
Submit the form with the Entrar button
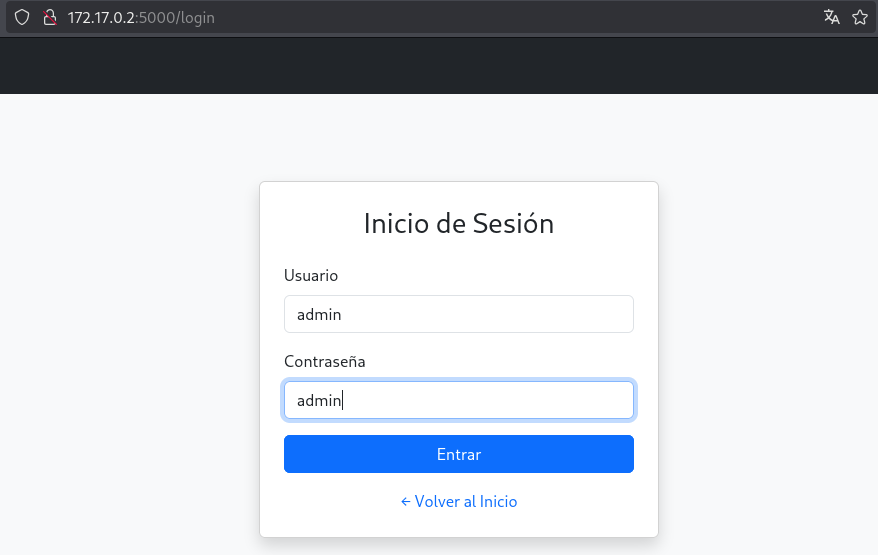coord(459,454)
